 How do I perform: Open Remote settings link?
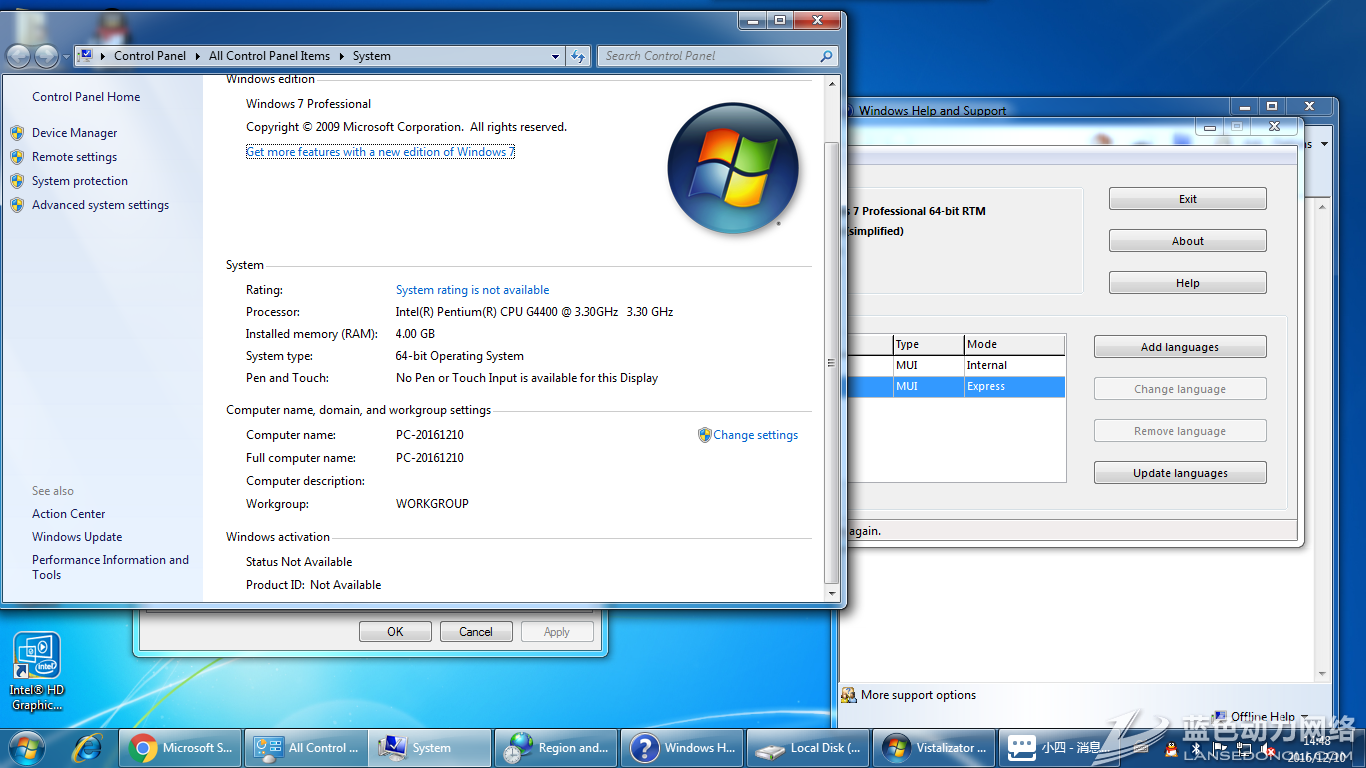tap(74, 157)
